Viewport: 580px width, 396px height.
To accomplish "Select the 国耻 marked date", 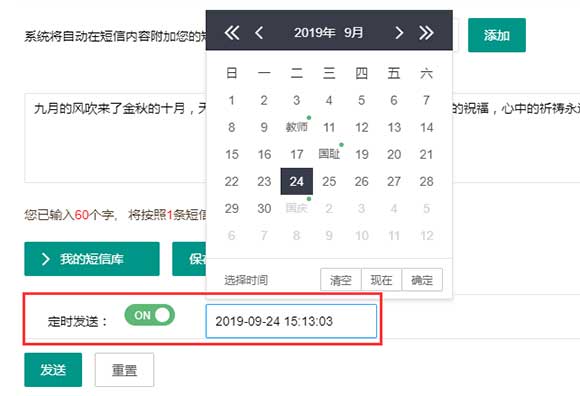I will click(329, 154).
